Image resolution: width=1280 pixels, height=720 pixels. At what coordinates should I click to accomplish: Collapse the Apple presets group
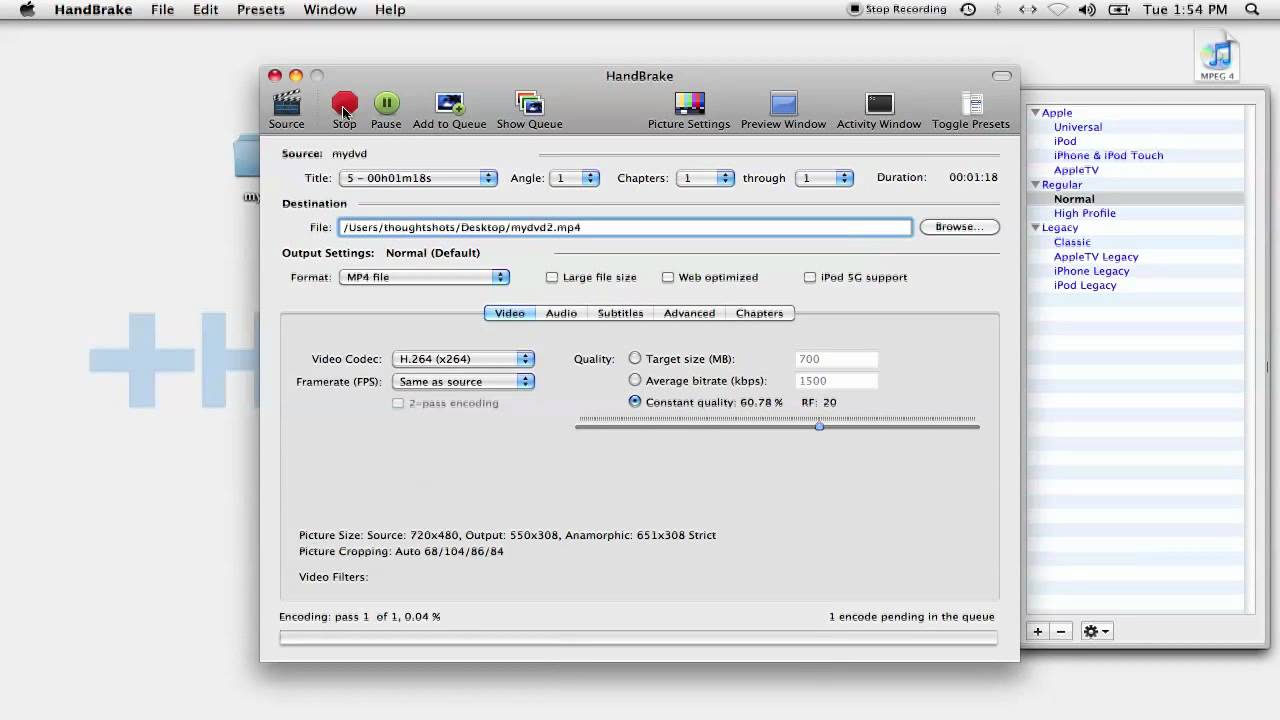(1036, 113)
